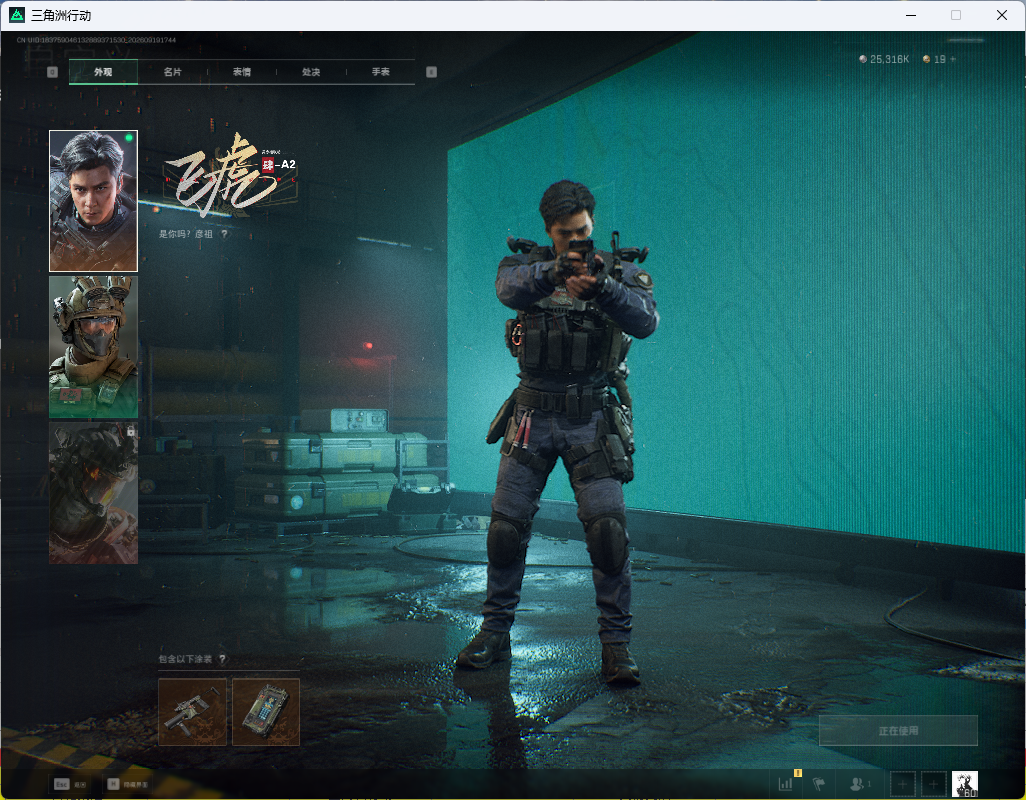Close the 三角洲行动 window

pyautogui.click(x=1002, y=15)
